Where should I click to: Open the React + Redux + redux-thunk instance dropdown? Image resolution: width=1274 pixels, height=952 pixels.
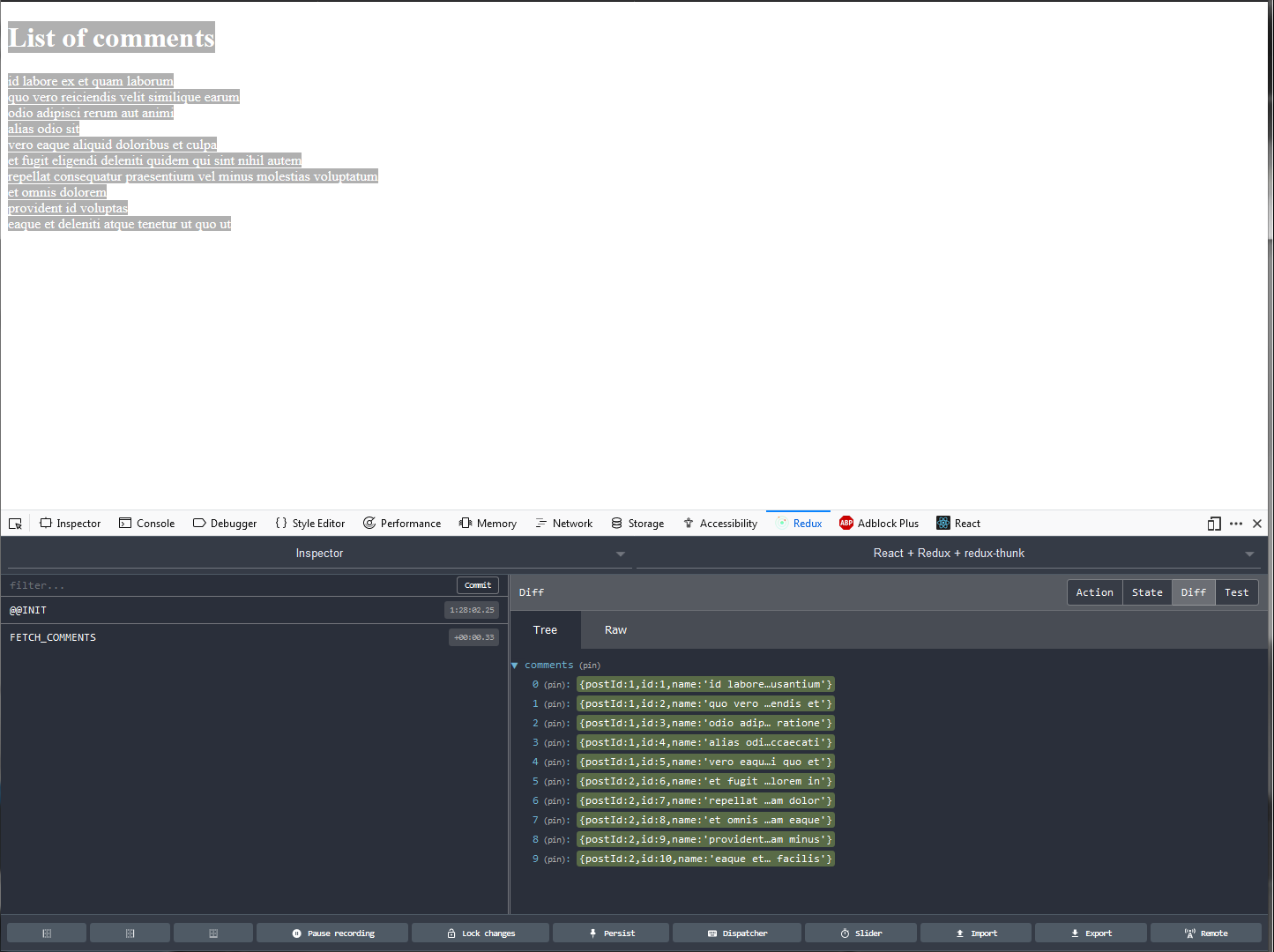point(949,554)
